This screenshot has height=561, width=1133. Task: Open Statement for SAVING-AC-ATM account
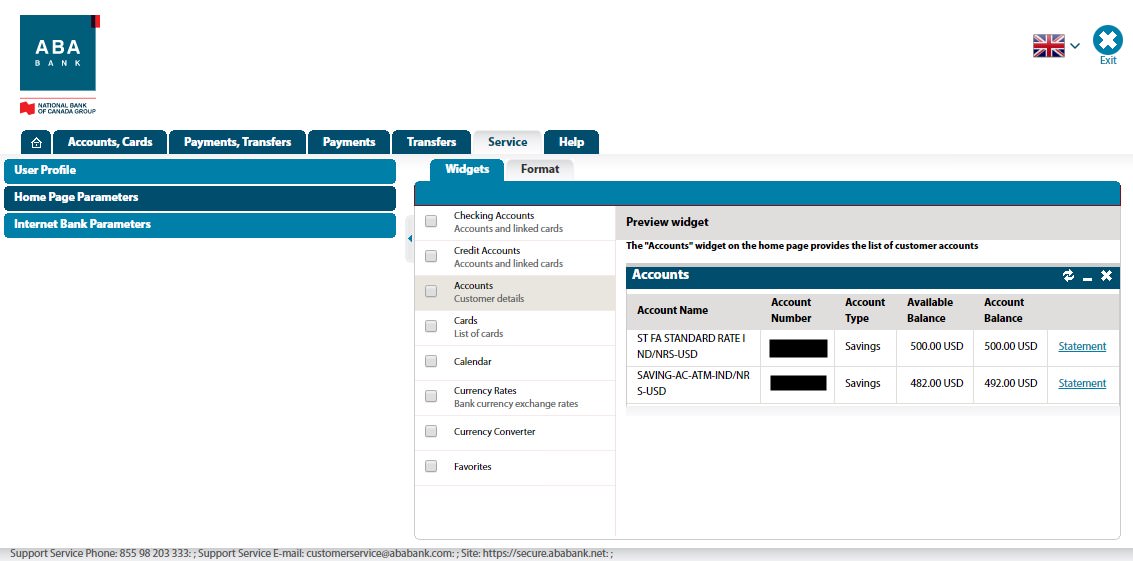1082,384
